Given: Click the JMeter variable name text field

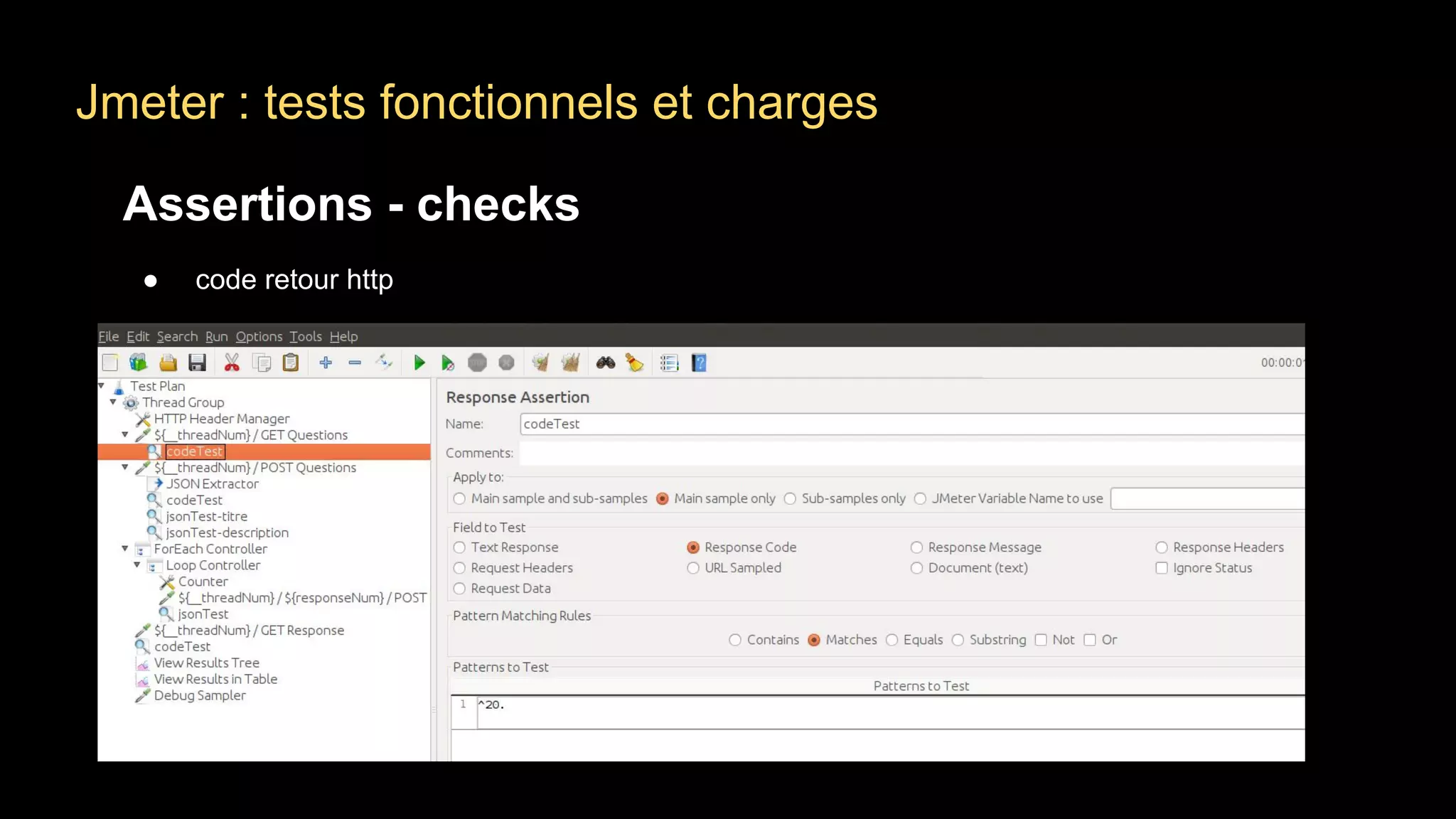Looking at the screenshot, I should 1208,499.
